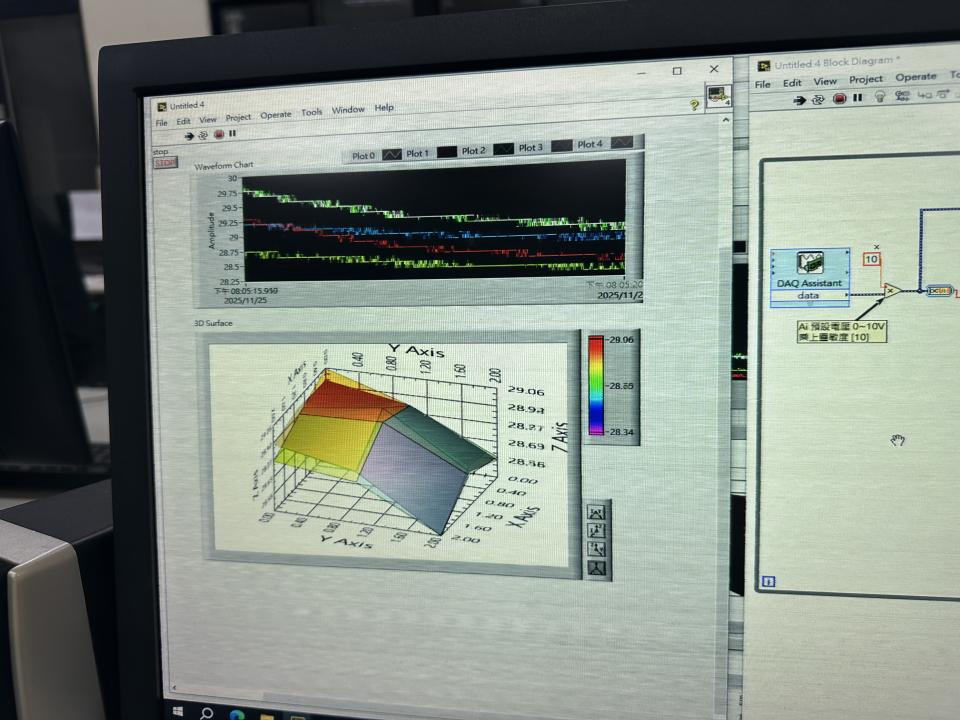The width and height of the screenshot is (960, 720).
Task: Click the 3D surface color ramp scale
Action: coord(597,385)
